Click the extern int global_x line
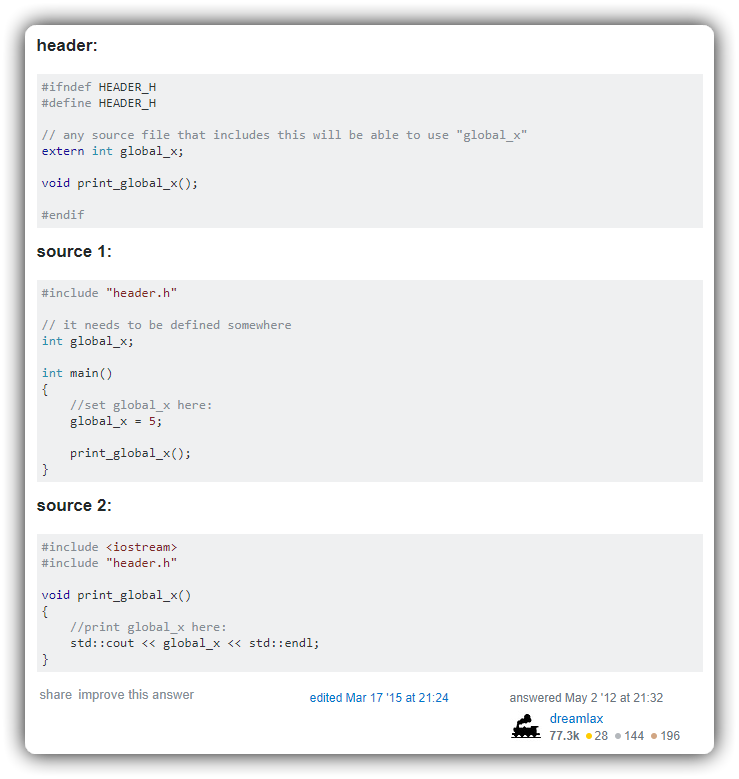739x779 pixels. coord(112,151)
